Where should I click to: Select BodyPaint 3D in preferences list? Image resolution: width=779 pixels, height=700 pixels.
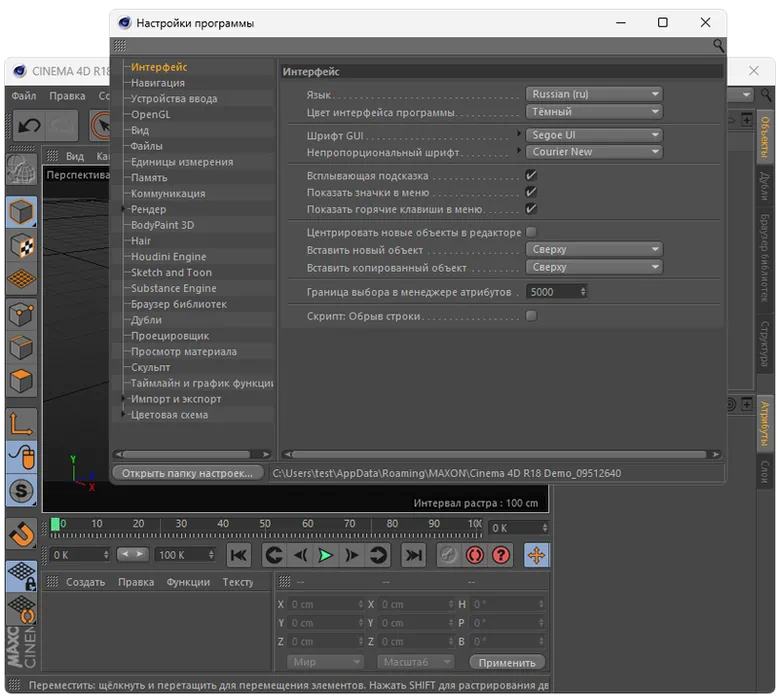click(x=162, y=225)
